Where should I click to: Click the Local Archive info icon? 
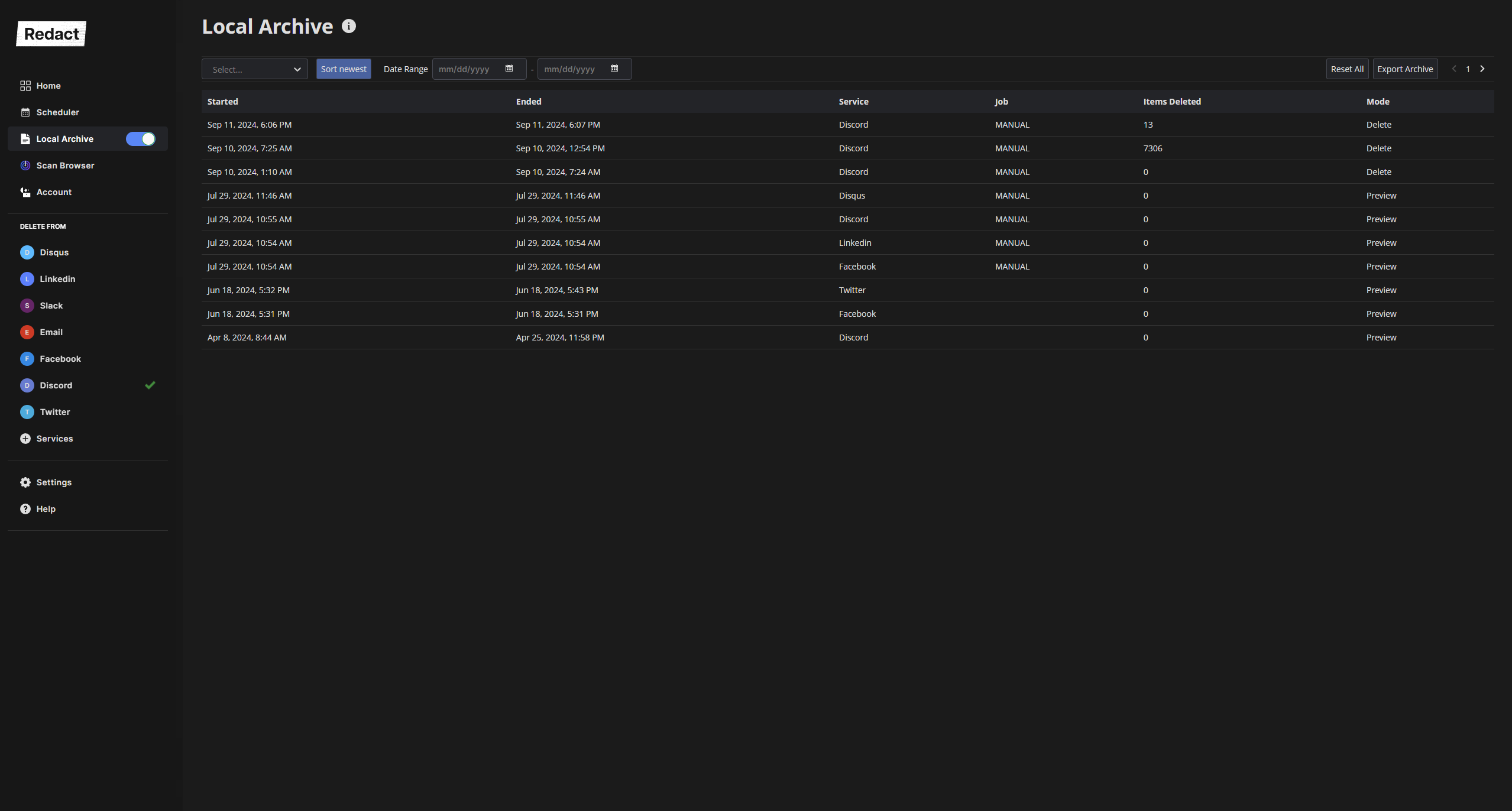[349, 26]
